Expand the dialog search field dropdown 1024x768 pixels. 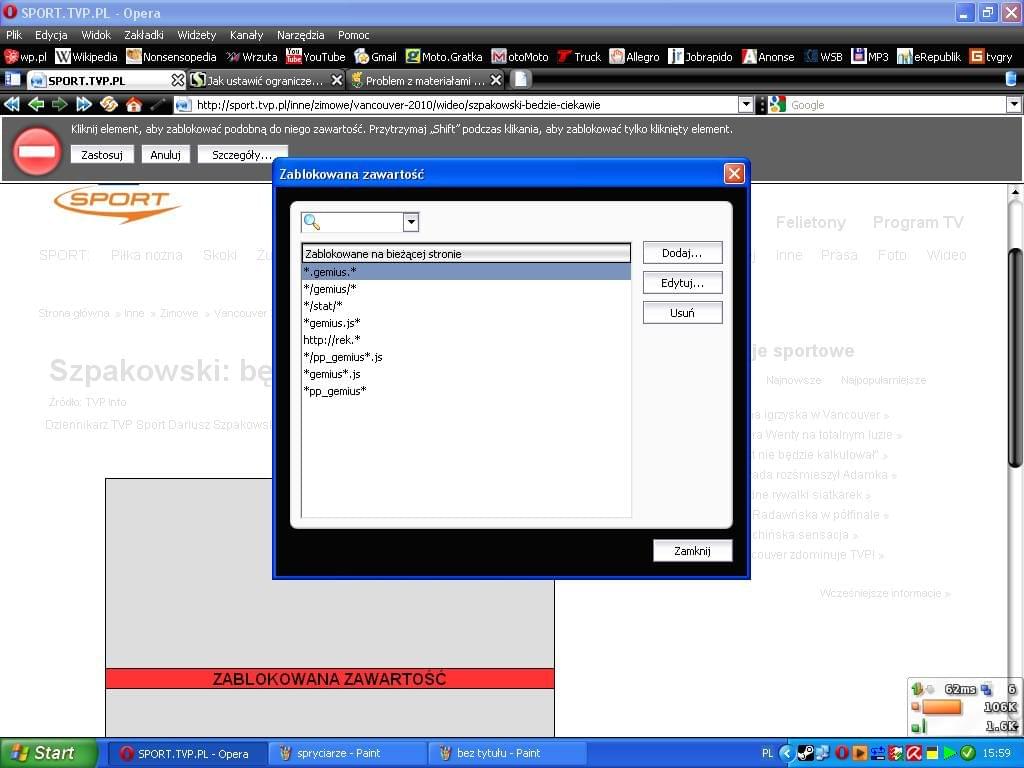(411, 222)
